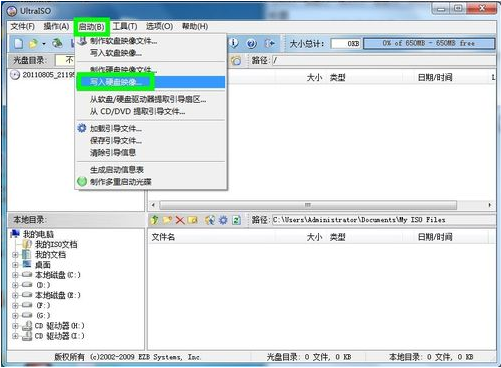
Task: Click yellow folder icon right of red X
Action: 193,220
